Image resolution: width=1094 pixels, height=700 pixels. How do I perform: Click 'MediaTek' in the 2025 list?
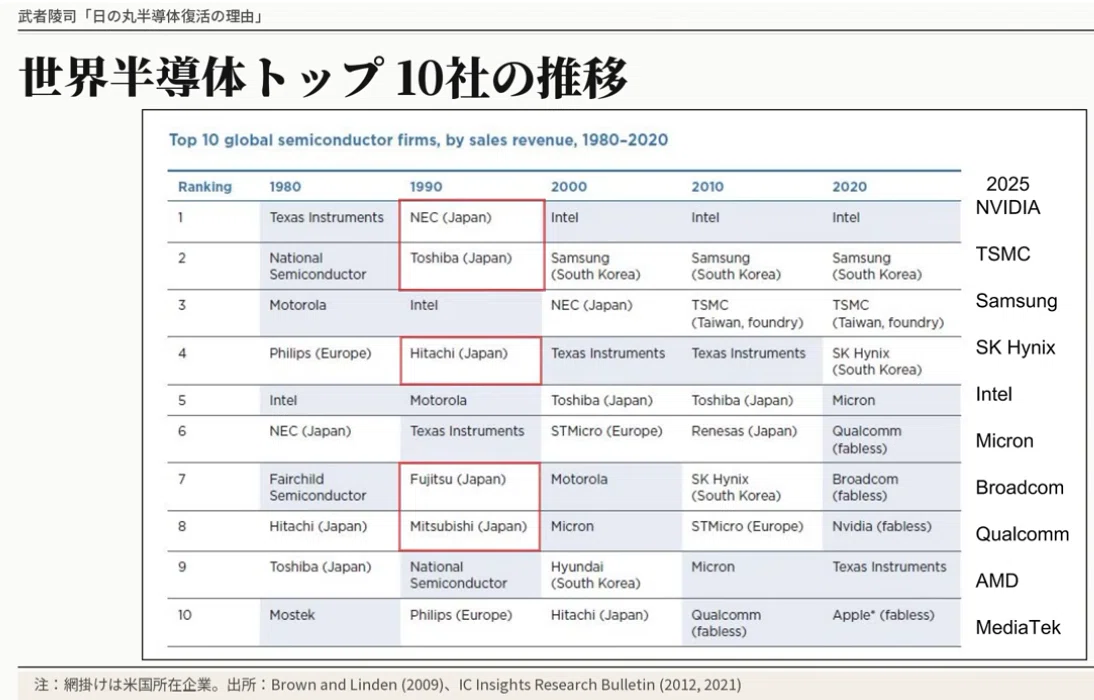point(1018,627)
